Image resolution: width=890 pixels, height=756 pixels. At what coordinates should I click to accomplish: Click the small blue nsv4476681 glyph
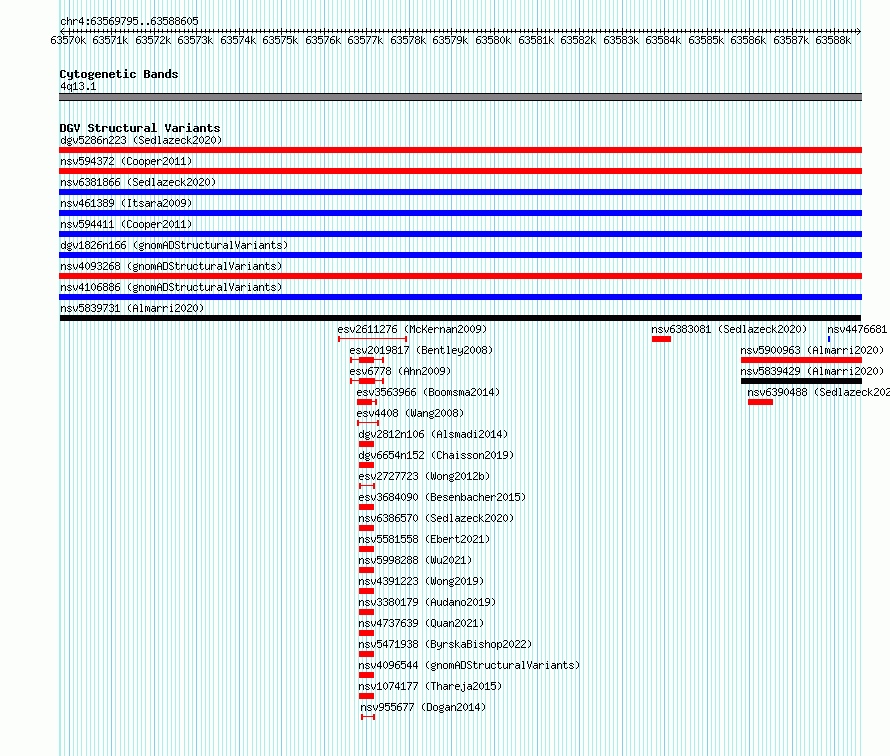coord(829,339)
